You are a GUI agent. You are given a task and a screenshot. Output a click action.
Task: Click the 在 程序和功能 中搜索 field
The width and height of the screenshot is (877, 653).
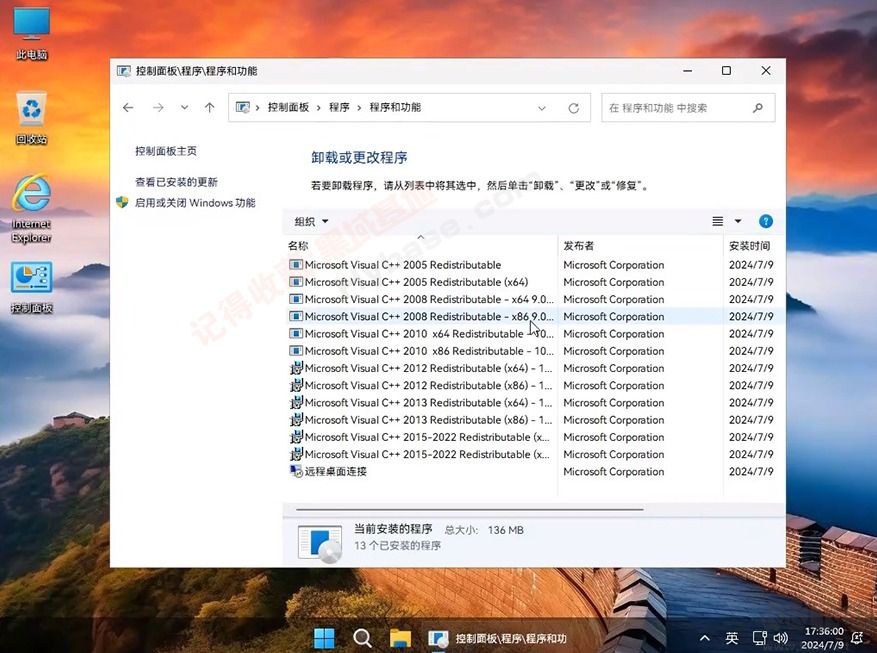(x=688, y=107)
